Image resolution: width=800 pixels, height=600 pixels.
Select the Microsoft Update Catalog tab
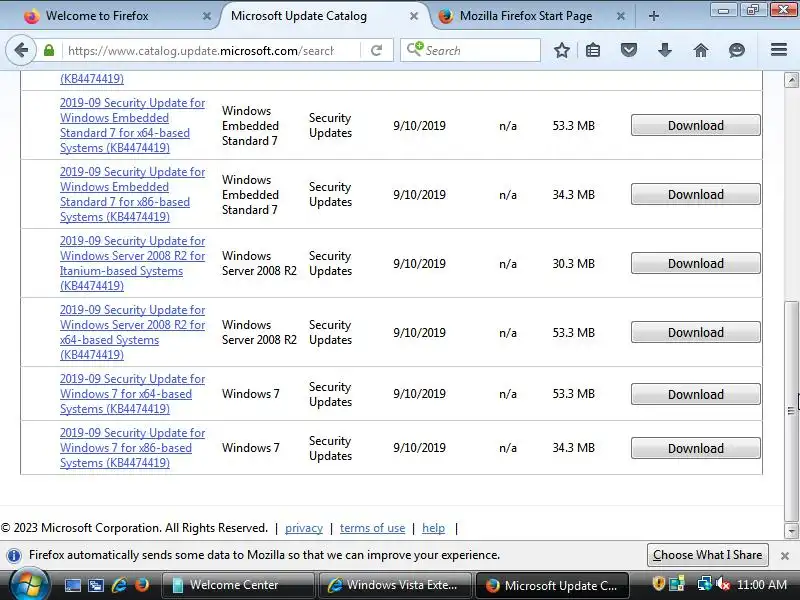(x=324, y=16)
